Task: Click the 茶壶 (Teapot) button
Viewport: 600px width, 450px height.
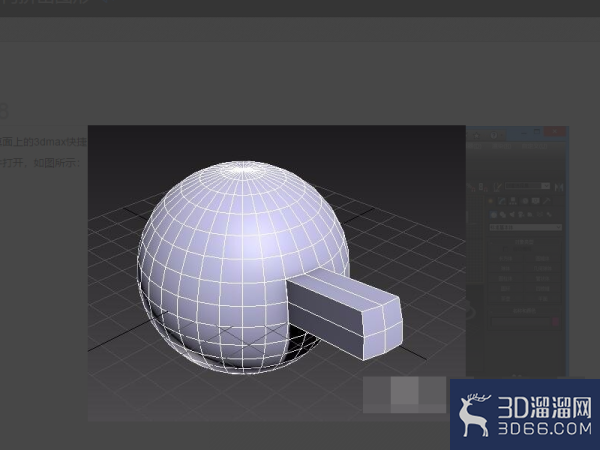Action: tap(505, 298)
